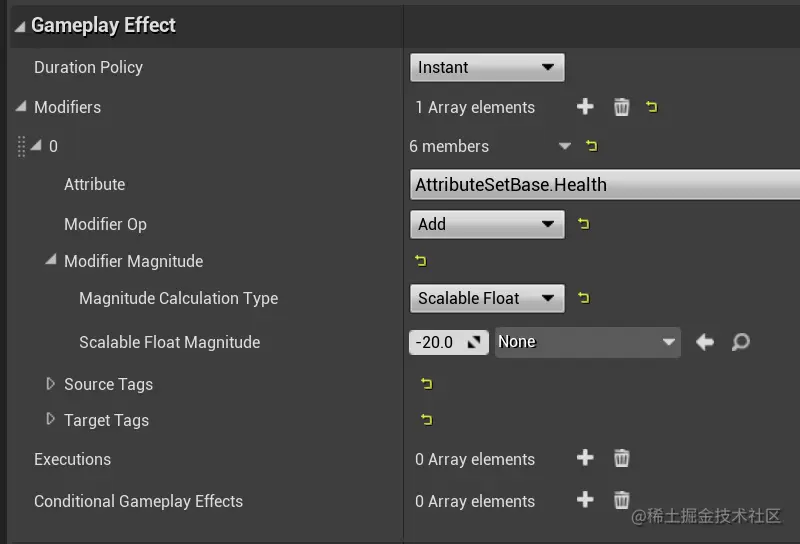Open the Modifier Op Add dropdown
This screenshot has width=800, height=544.
pyautogui.click(x=487, y=224)
